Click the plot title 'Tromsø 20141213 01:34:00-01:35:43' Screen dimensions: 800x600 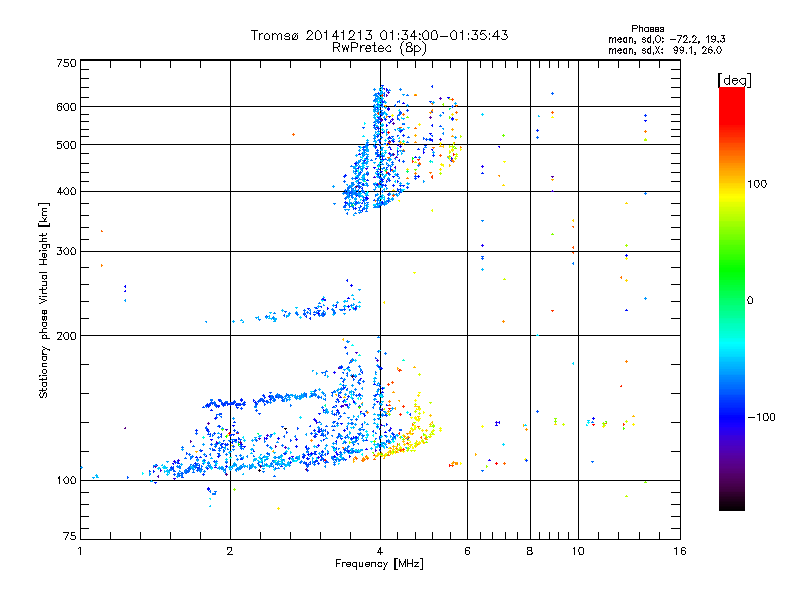coord(379,35)
